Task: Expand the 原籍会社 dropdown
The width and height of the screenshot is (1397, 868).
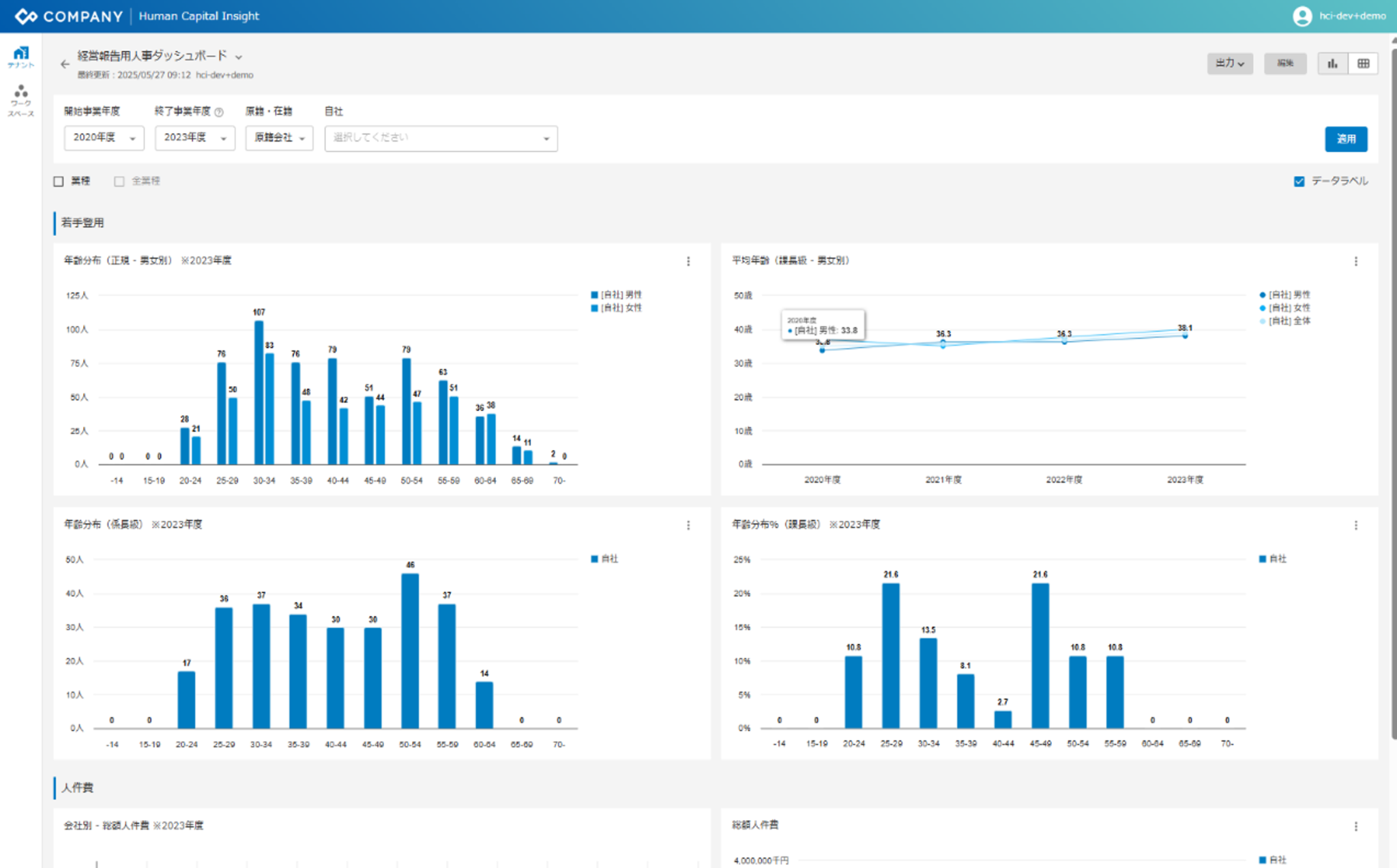Action: point(279,138)
